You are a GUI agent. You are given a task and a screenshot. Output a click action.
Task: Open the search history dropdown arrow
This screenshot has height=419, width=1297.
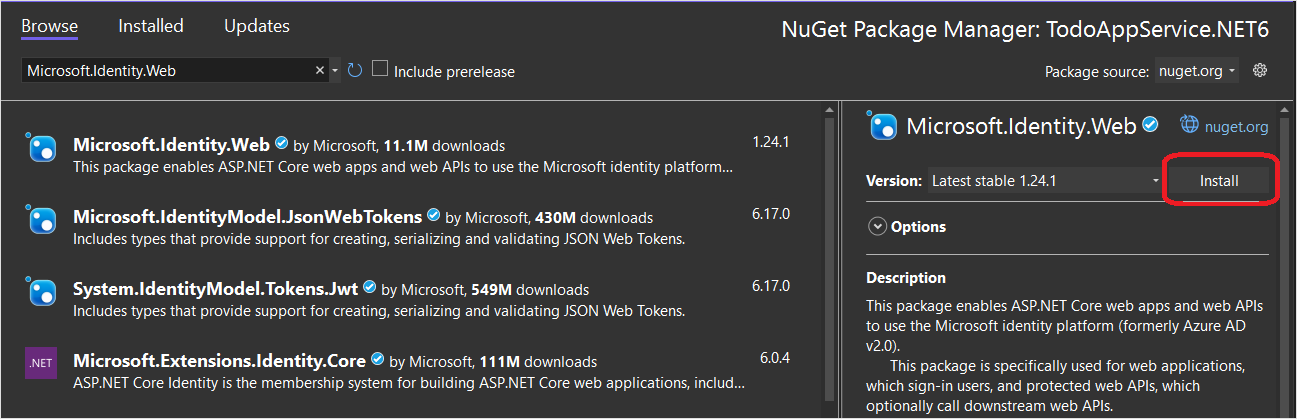pyautogui.click(x=335, y=71)
